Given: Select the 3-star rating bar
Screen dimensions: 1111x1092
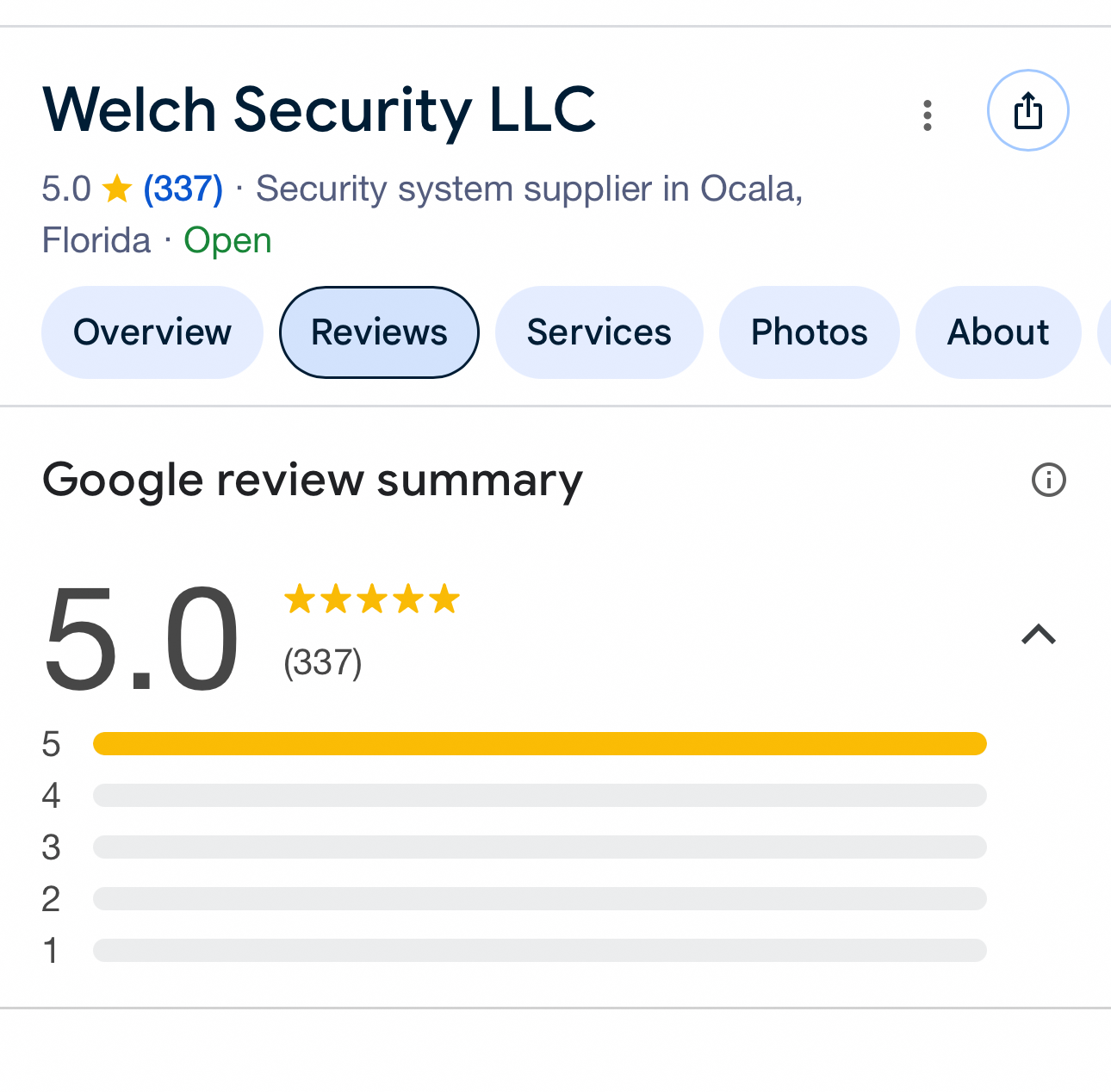Looking at the screenshot, I should (x=539, y=847).
